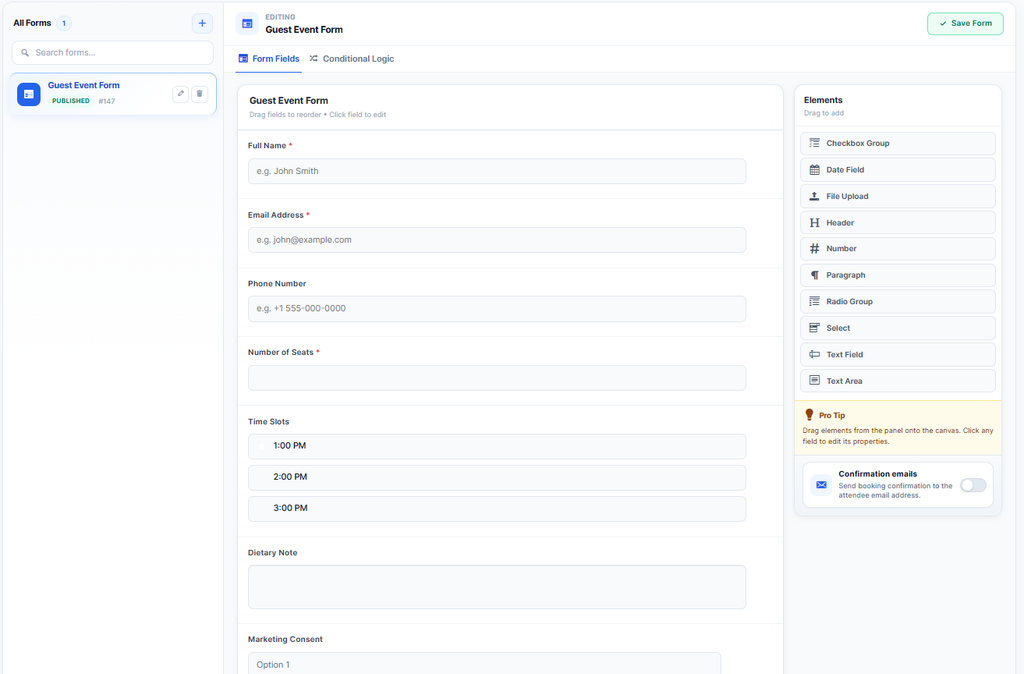Image resolution: width=1024 pixels, height=674 pixels.
Task: Switch to the Conditional Logic tab
Action: (x=351, y=59)
